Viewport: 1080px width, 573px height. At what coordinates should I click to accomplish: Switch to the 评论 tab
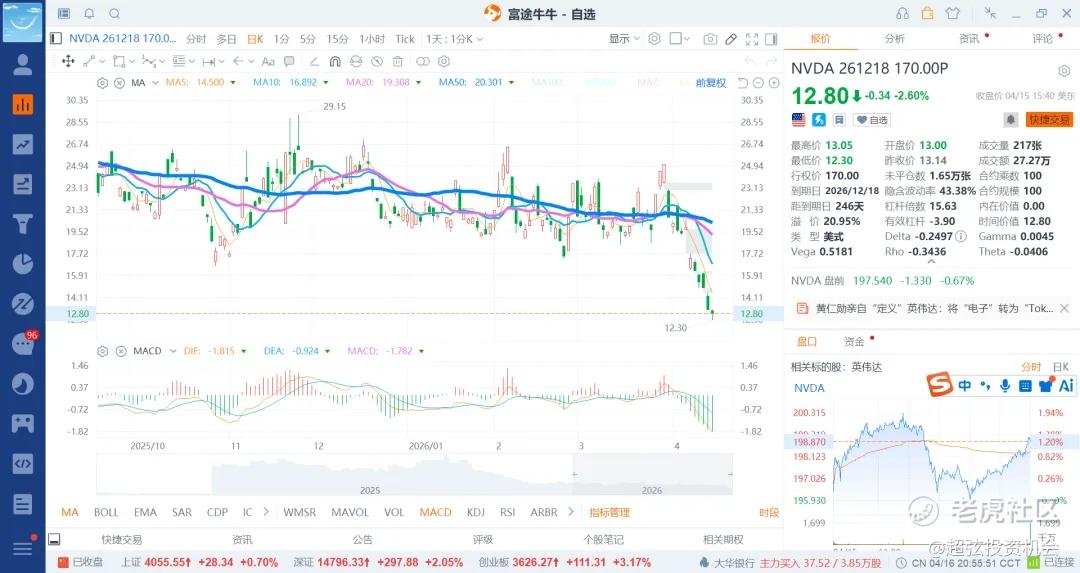tap(1043, 39)
